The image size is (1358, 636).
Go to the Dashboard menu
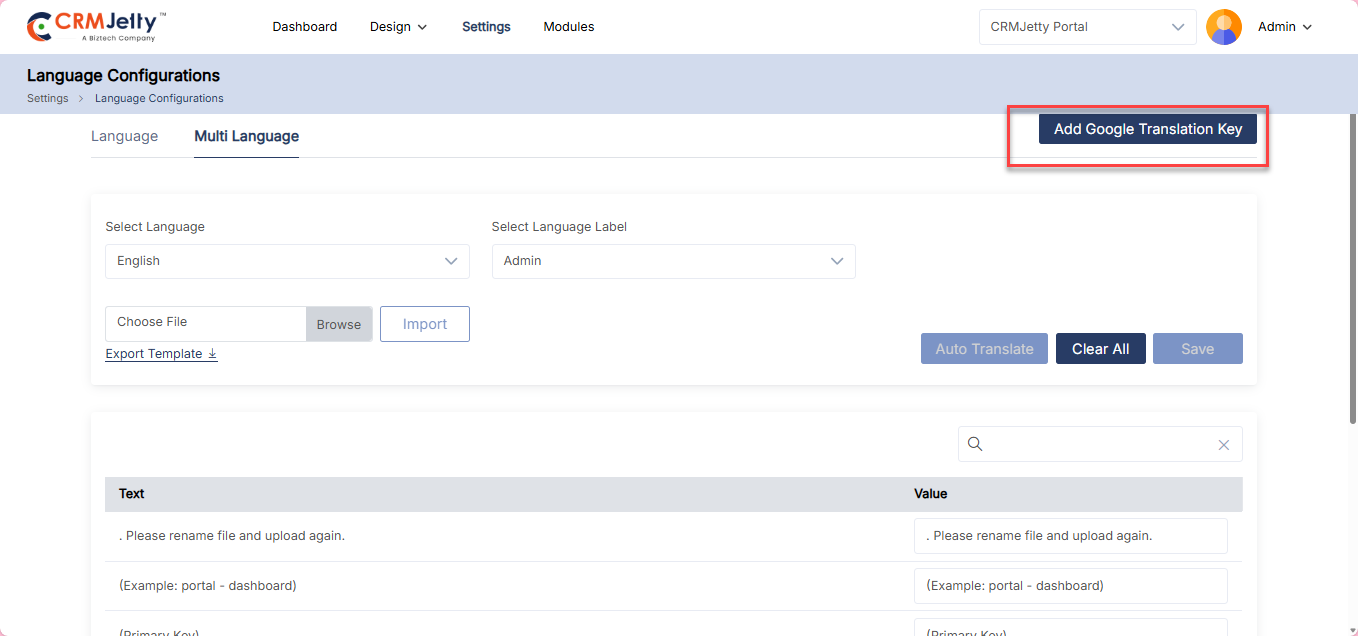coord(304,27)
